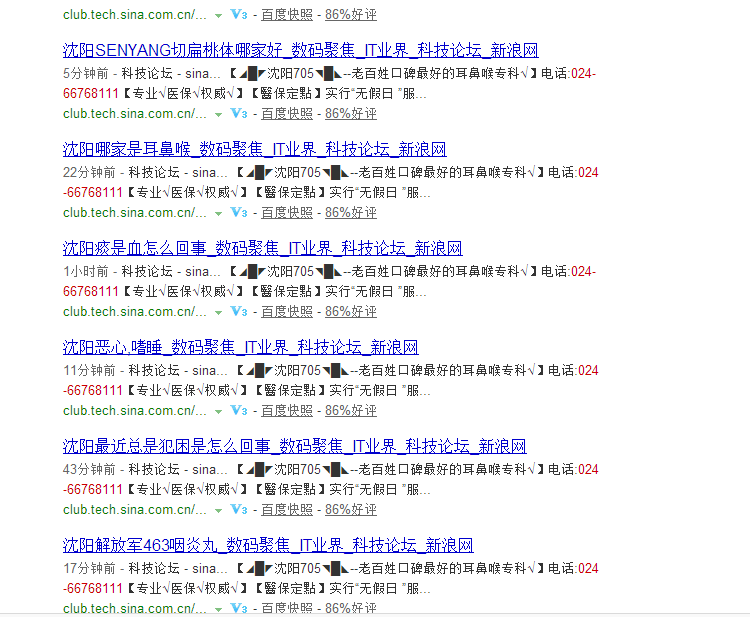View 86%好评 rating for 沈阳SENYANG切扁桃体 result

click(351, 114)
